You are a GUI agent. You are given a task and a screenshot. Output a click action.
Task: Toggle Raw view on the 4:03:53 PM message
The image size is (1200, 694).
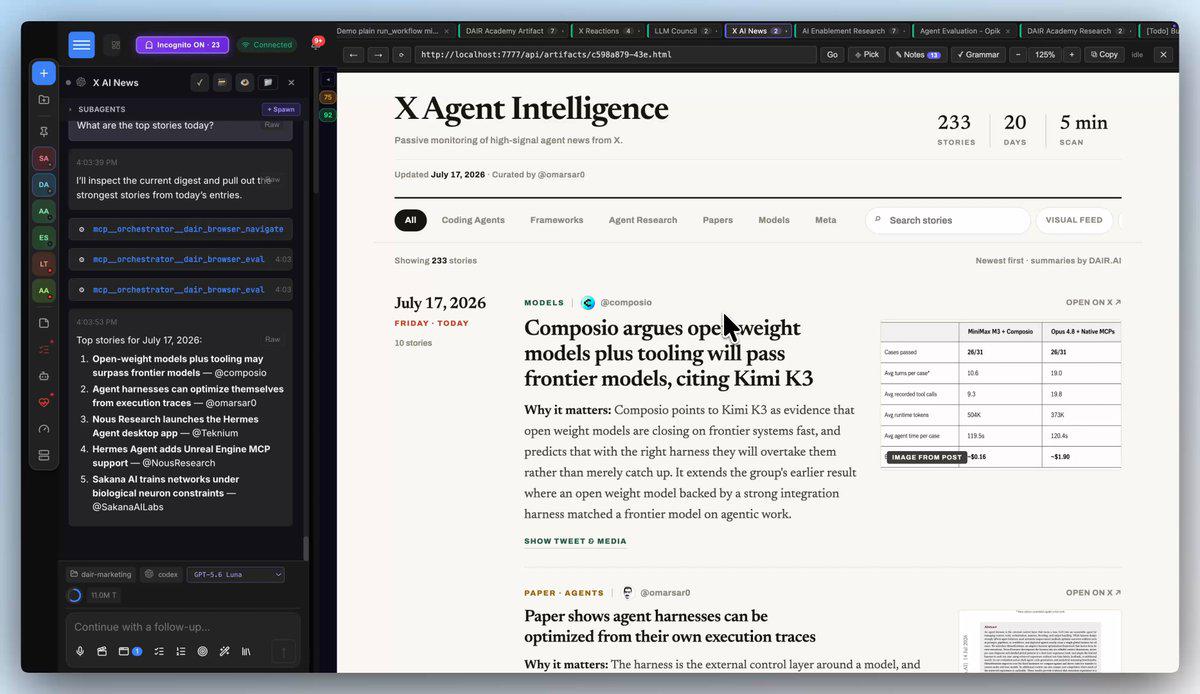272,339
